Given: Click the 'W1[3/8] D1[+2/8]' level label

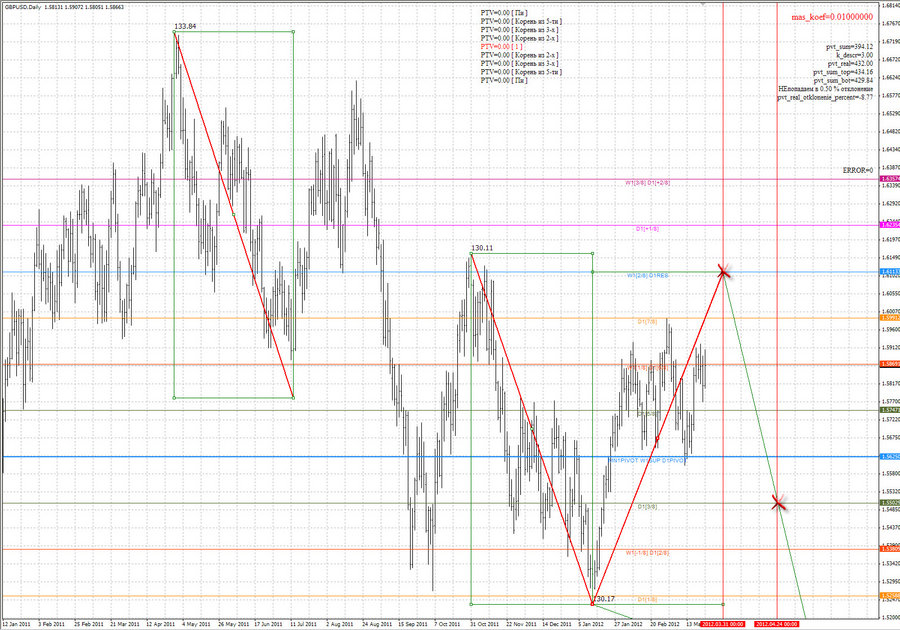Looking at the screenshot, I should pos(647,182).
